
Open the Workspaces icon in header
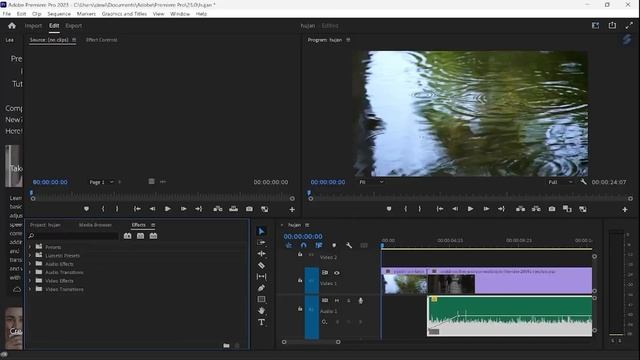(596, 25)
